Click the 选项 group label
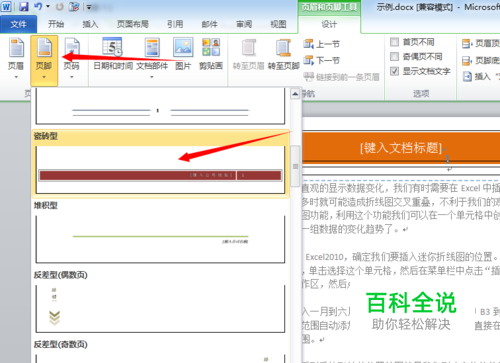Image resolution: width=500 pixels, height=363 pixels. point(421,94)
